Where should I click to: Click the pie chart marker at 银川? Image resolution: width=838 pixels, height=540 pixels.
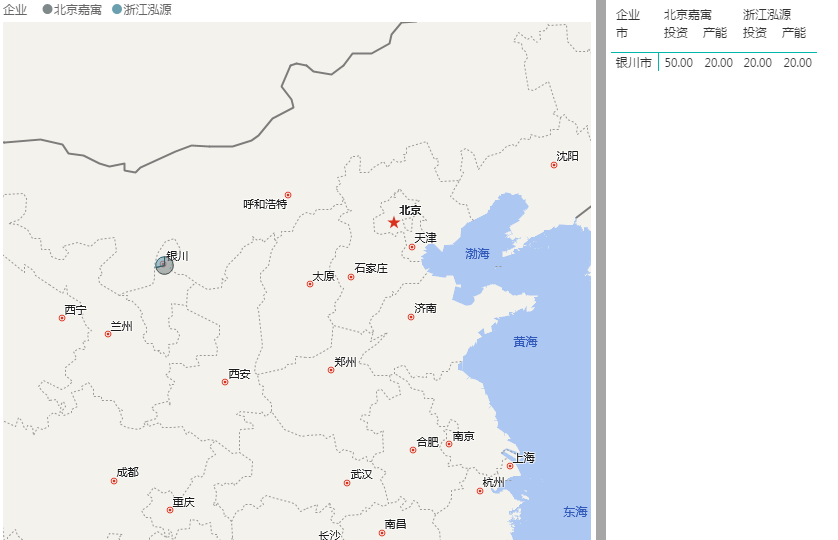pyautogui.click(x=164, y=265)
